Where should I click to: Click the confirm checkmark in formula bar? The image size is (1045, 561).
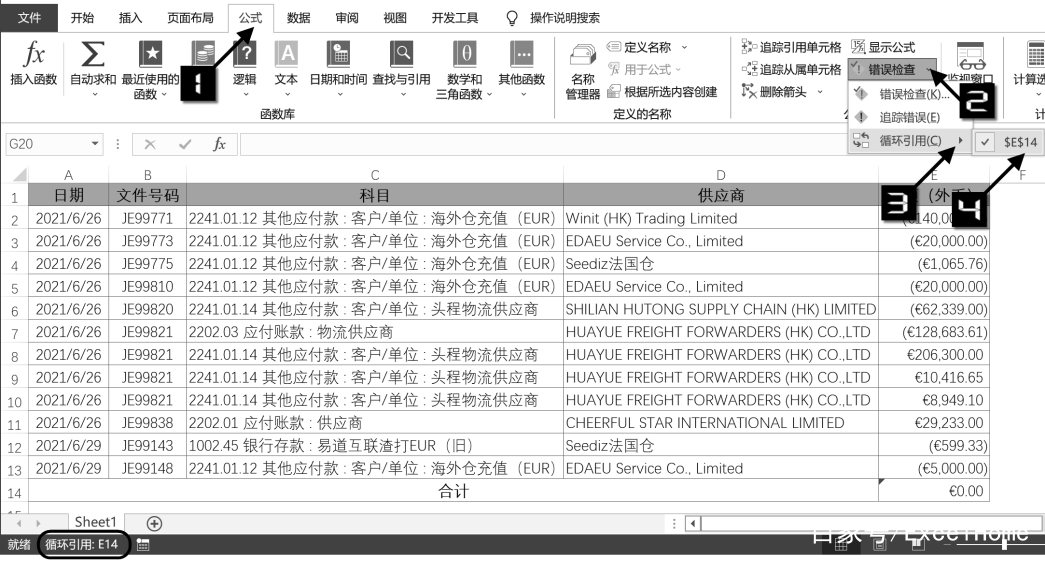pyautogui.click(x=185, y=144)
